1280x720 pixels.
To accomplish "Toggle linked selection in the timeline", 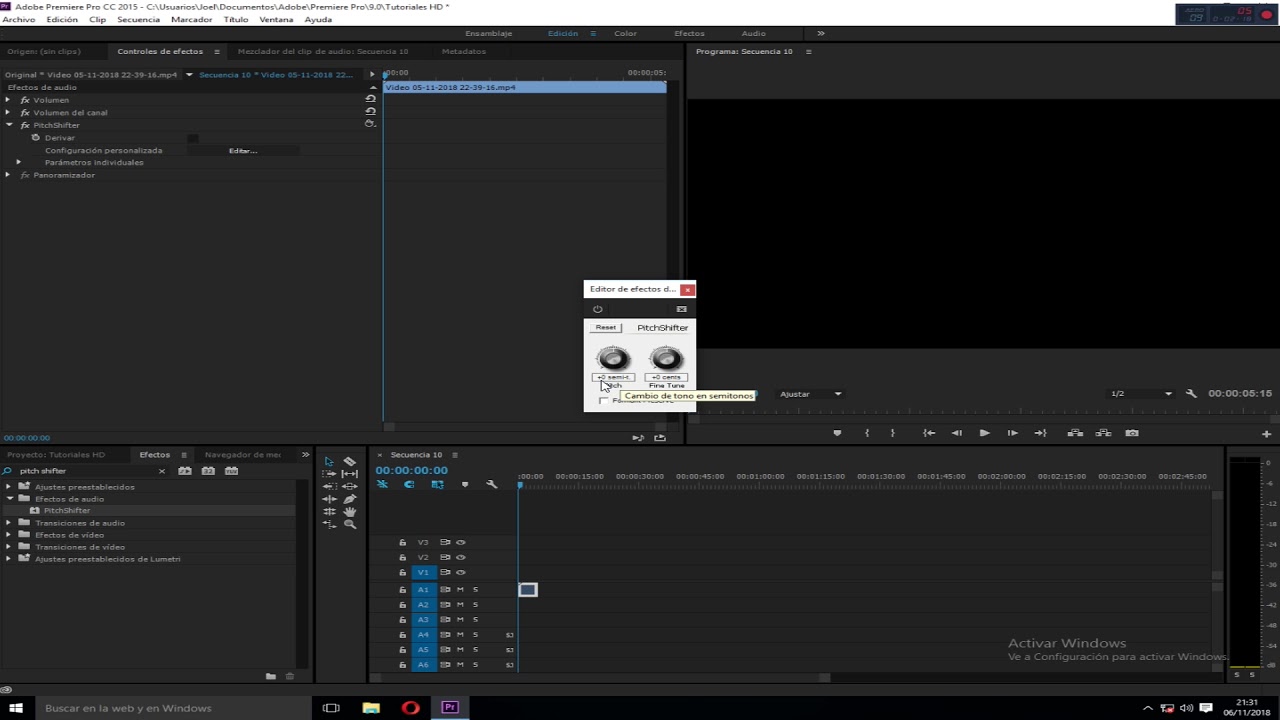I will coord(437,484).
